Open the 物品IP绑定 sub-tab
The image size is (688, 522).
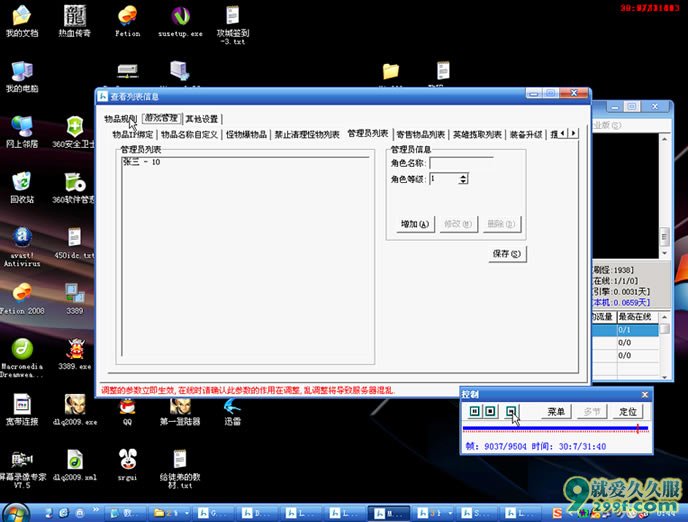(x=133, y=135)
